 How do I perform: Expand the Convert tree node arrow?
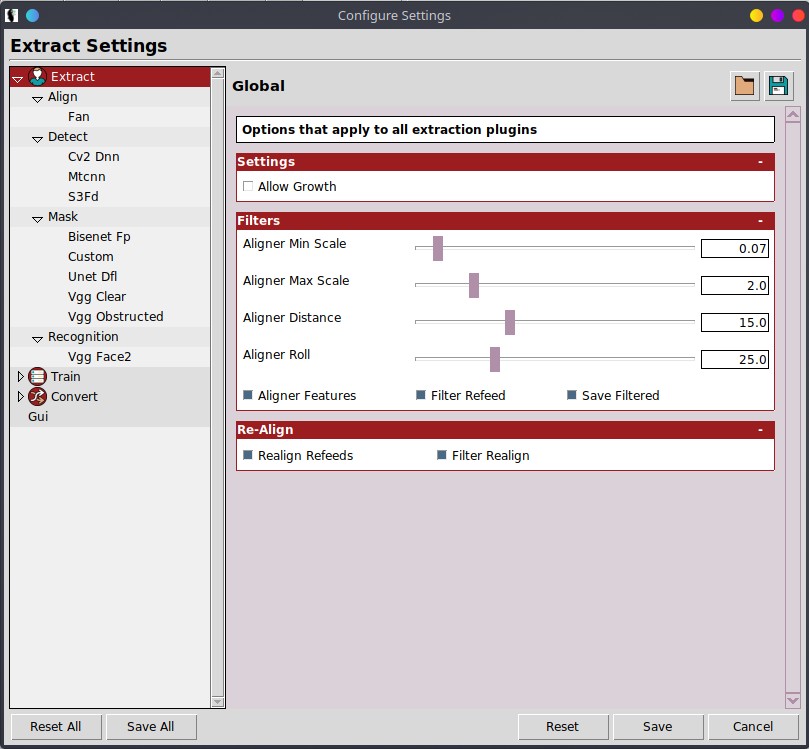[x=20, y=397]
